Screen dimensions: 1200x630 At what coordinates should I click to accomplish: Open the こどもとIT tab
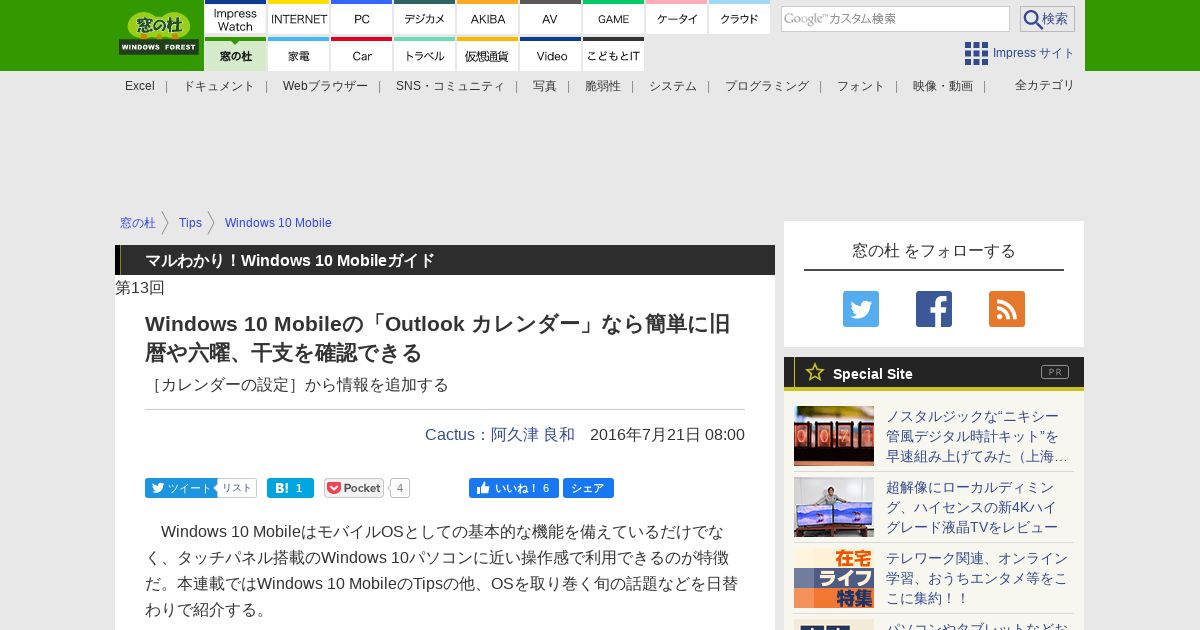614,55
